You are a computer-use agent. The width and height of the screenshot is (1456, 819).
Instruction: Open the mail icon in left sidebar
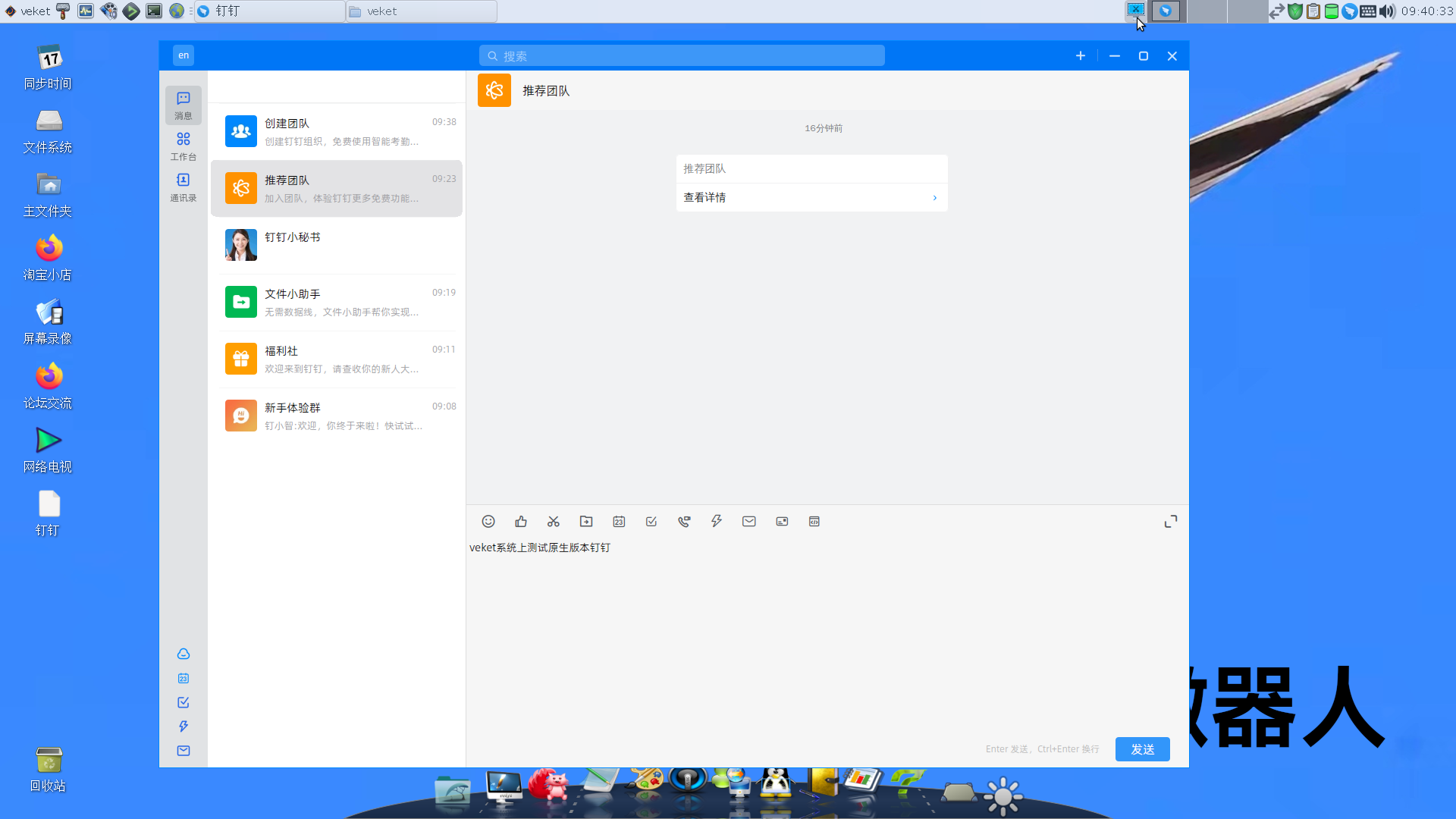[184, 751]
